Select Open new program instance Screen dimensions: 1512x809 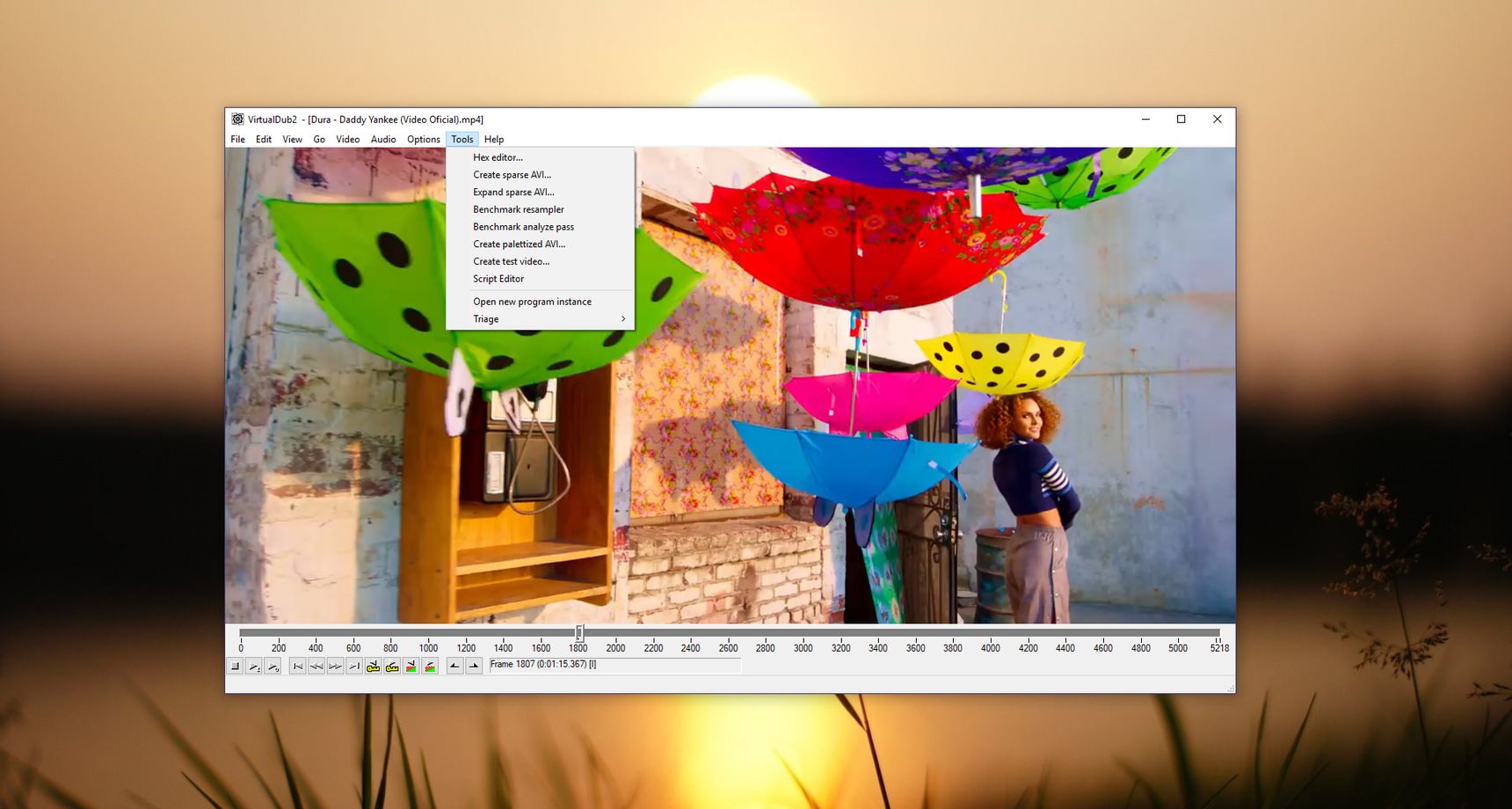pos(540,302)
